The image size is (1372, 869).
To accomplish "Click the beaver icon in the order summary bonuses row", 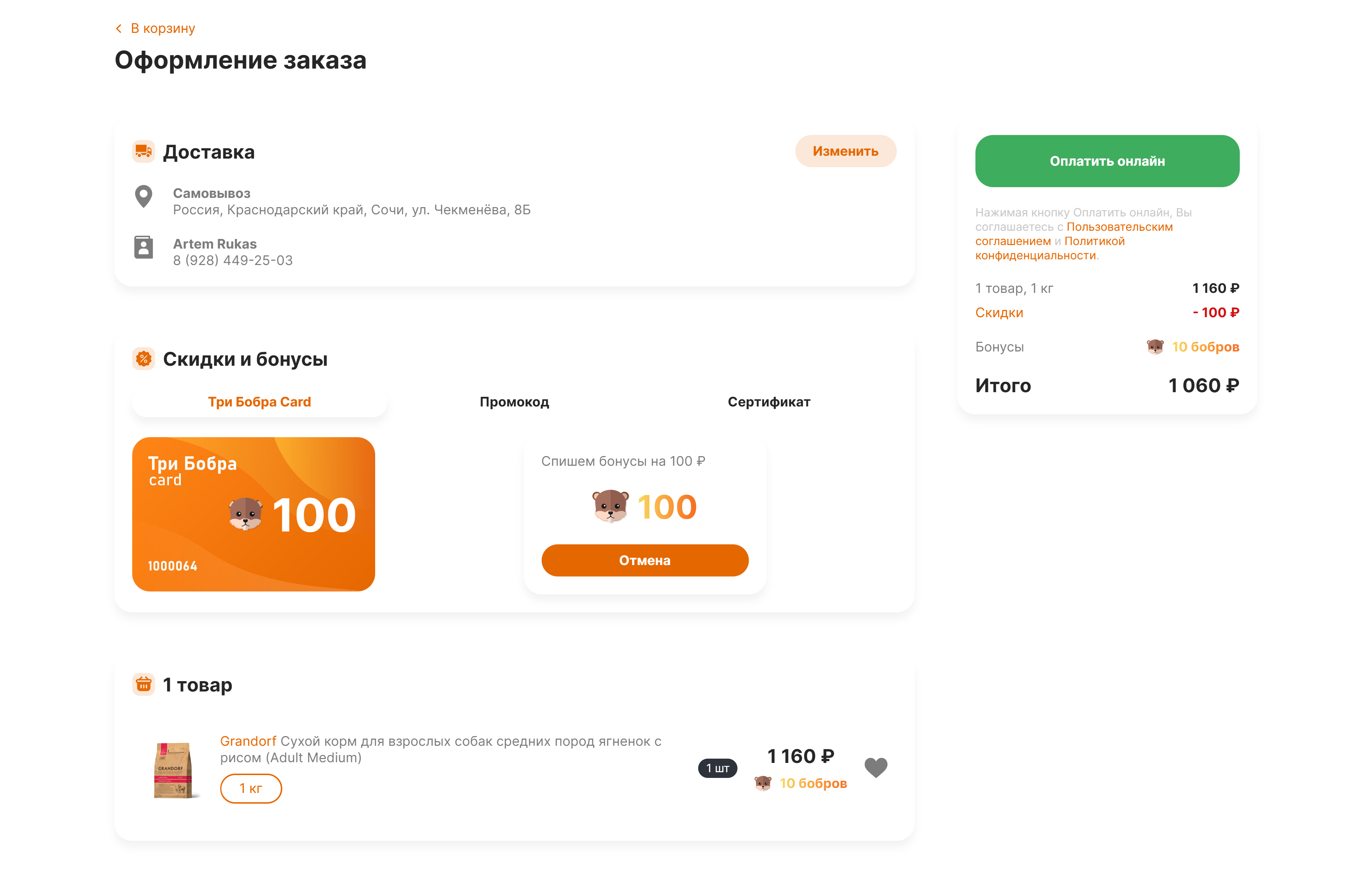I will pyautogui.click(x=1155, y=347).
